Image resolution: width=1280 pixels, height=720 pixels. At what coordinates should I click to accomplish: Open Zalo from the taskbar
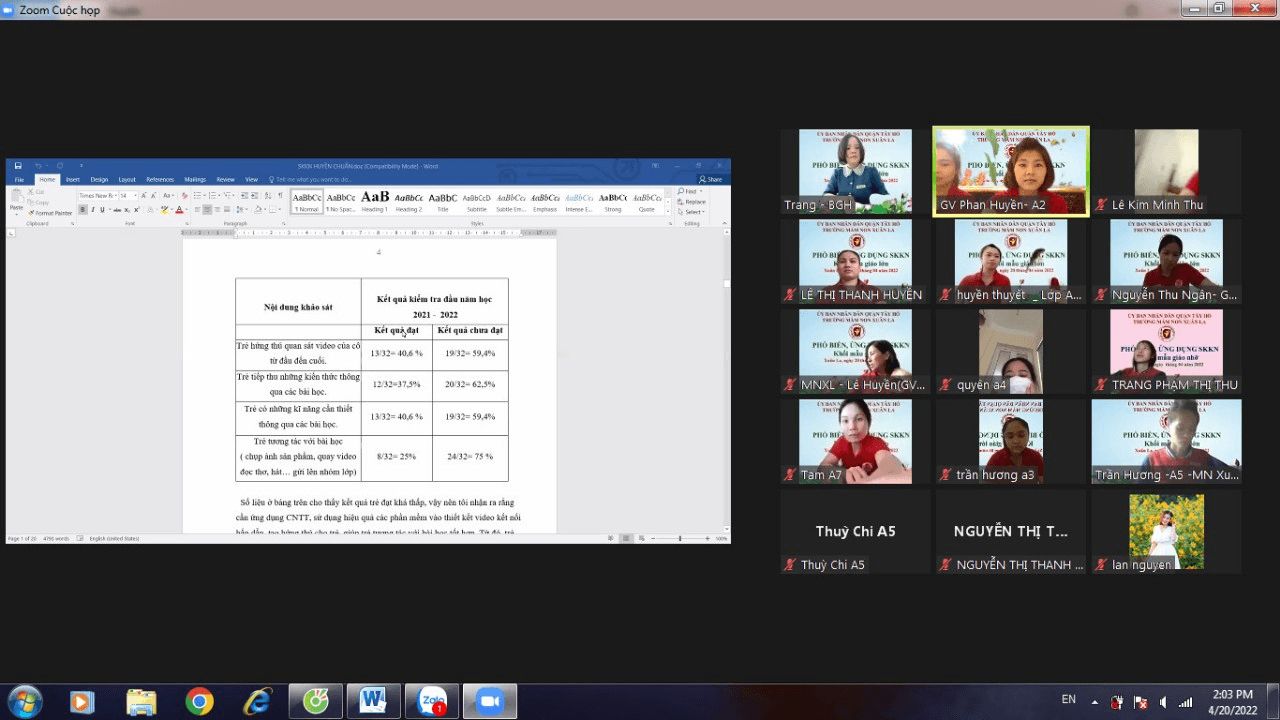coord(432,701)
